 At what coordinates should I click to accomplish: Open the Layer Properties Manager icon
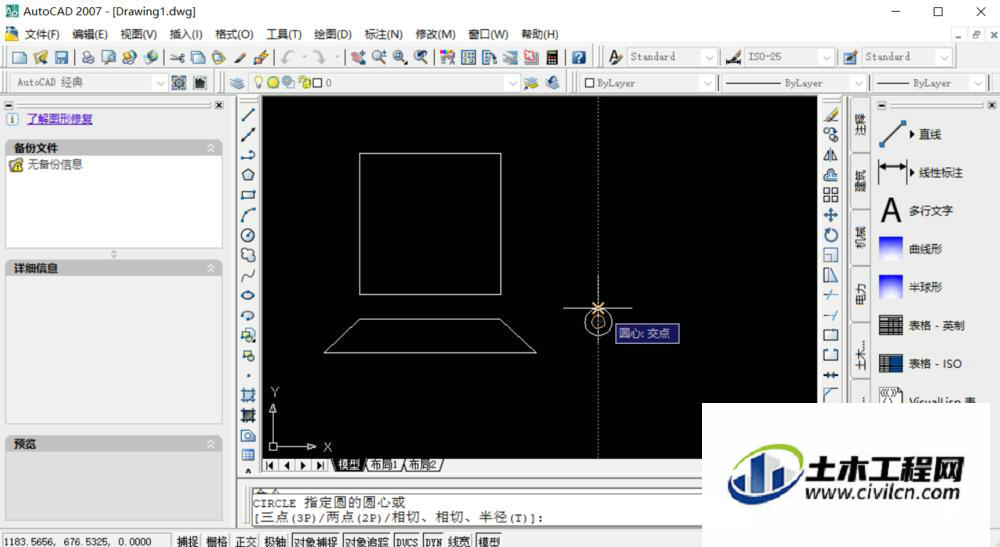pos(237,83)
